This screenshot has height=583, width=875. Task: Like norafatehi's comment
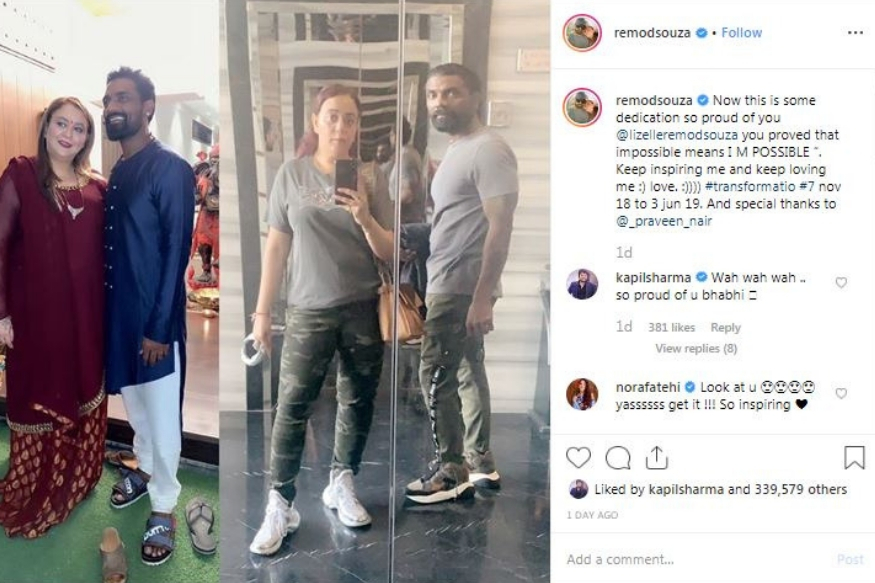pos(841,394)
